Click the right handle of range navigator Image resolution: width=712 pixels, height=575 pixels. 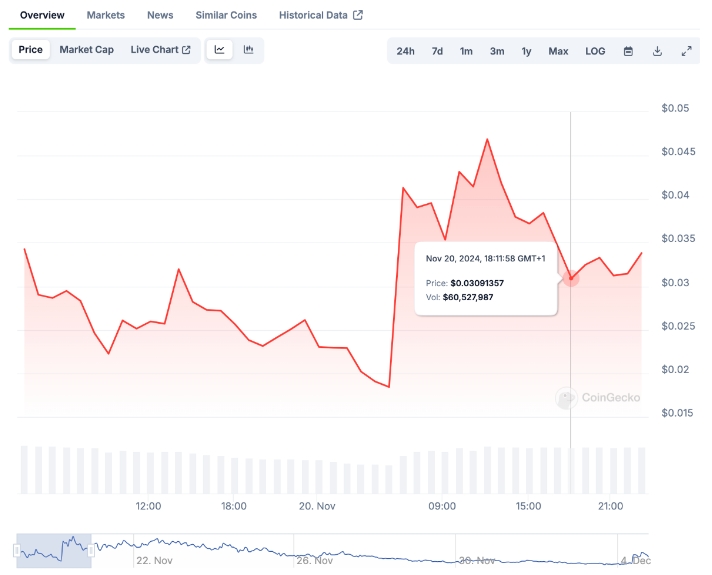[91, 551]
